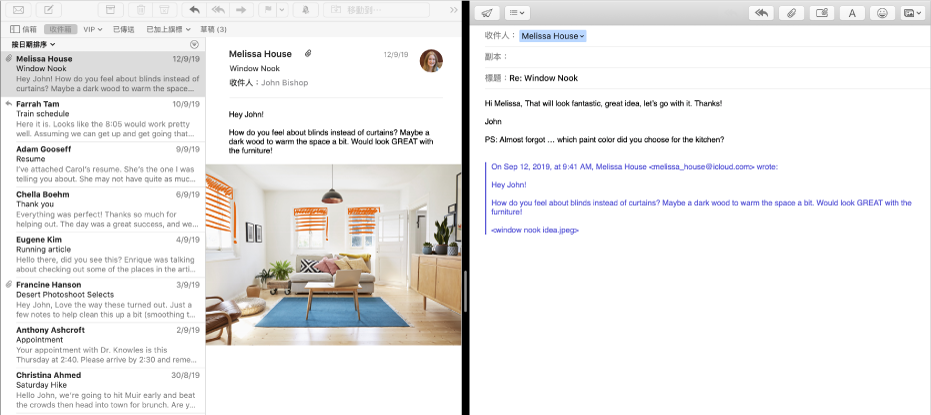The height and width of the screenshot is (415, 931).
Task: Click the Window Nook subject in the message header
Action: [x=255, y=68]
